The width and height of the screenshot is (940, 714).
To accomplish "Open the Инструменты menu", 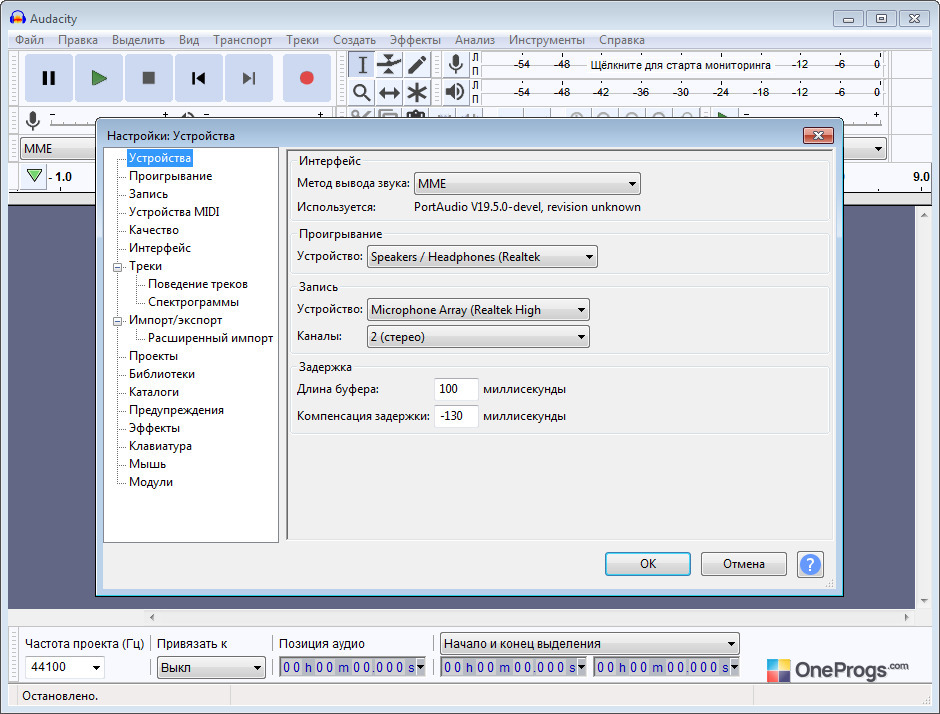I will pyautogui.click(x=547, y=40).
